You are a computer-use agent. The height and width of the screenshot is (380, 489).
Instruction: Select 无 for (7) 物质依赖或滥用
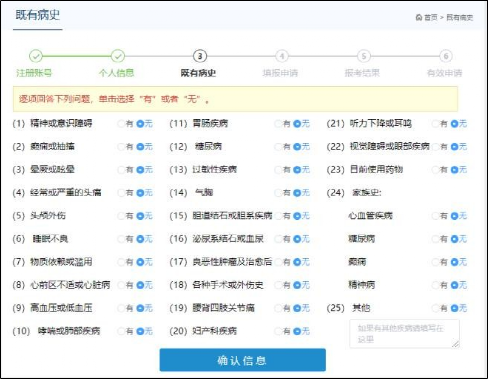point(140,262)
